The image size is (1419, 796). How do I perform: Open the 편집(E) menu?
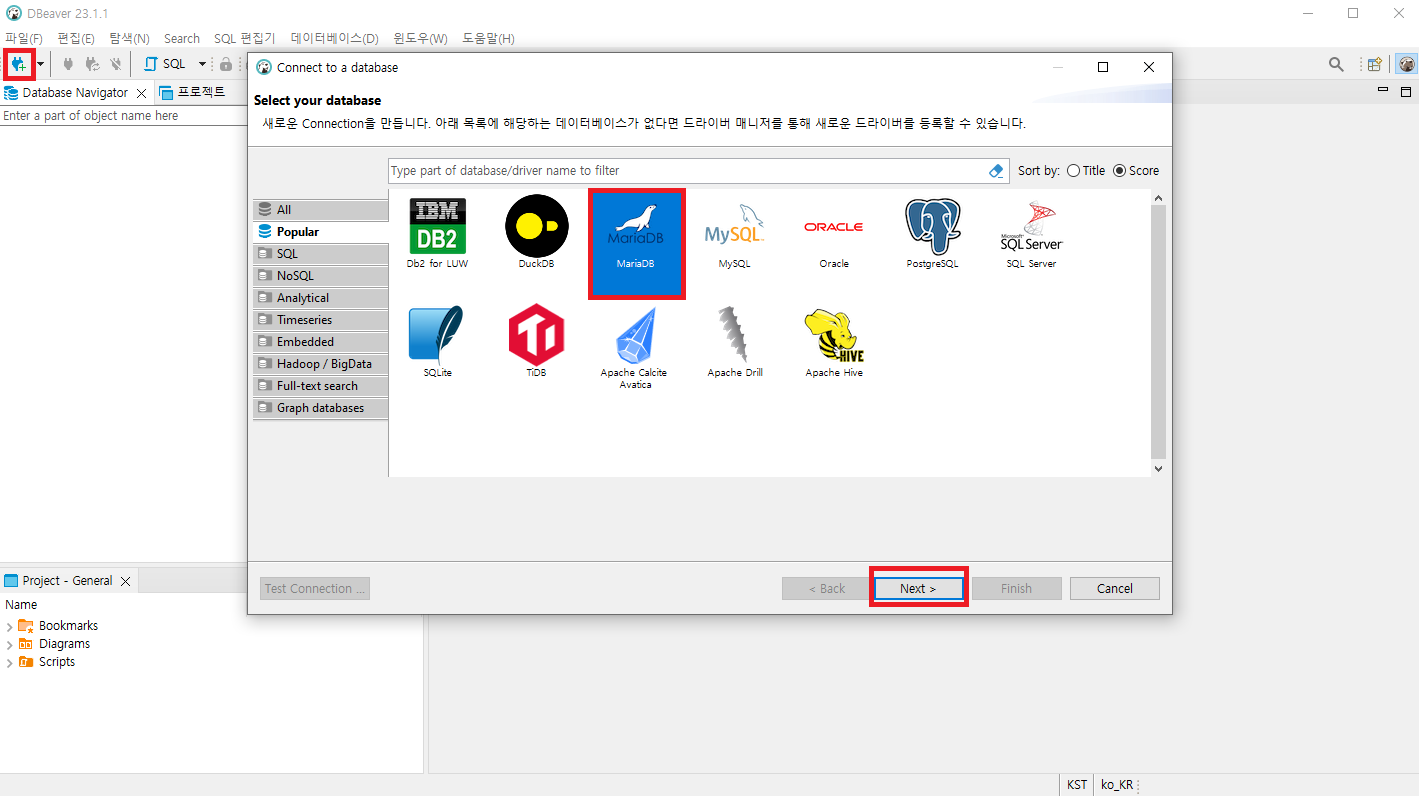point(76,38)
